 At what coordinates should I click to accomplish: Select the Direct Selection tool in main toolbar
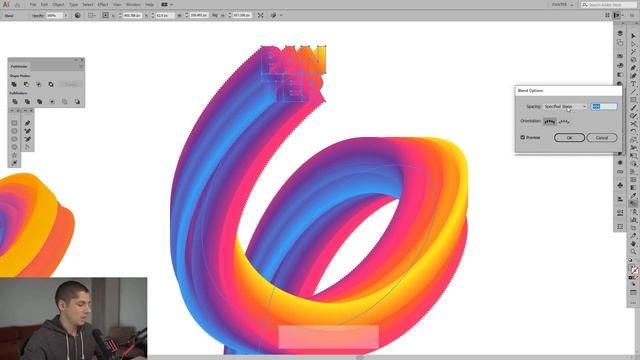[x=633, y=44]
